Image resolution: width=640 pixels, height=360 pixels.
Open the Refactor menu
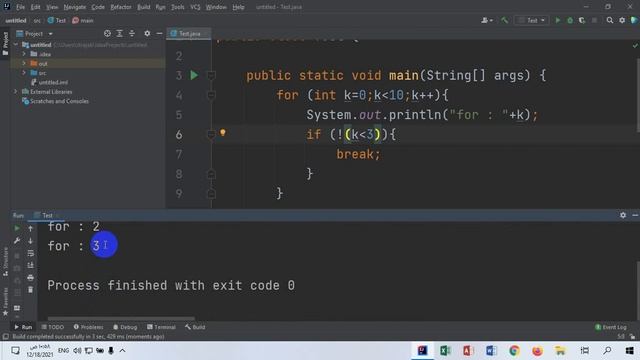[121, 7]
